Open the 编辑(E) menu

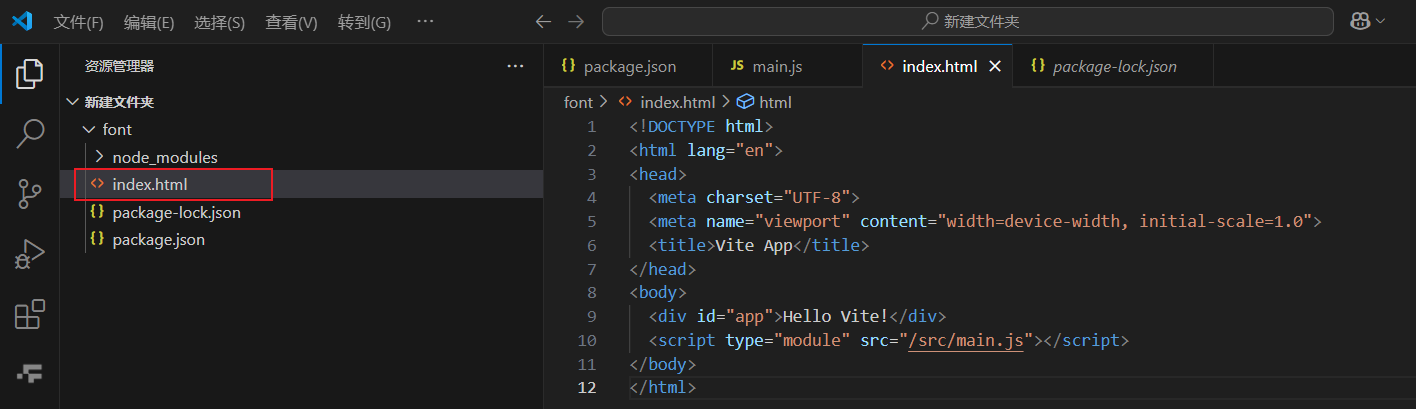[149, 22]
